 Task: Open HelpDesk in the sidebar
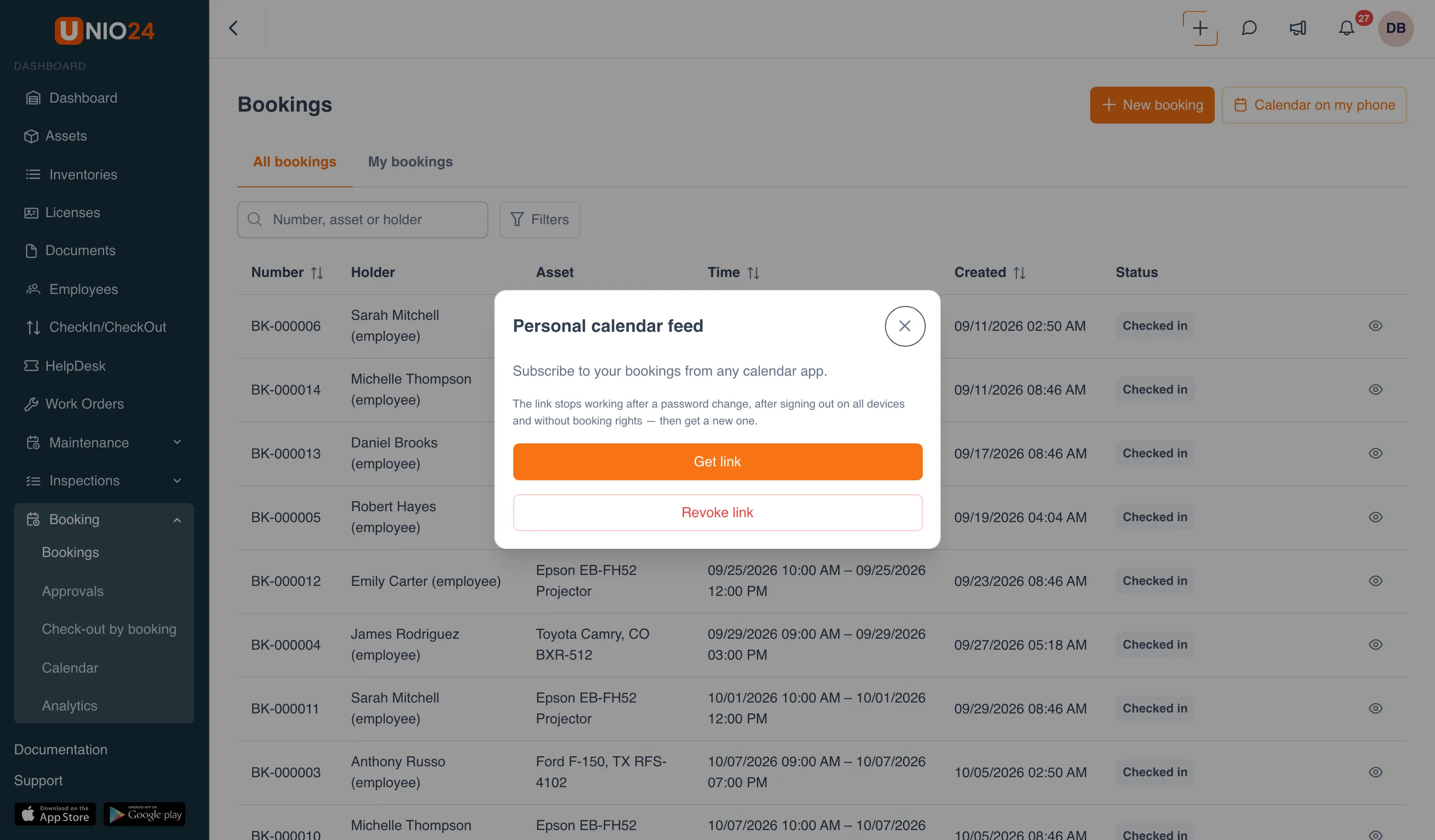65,366
